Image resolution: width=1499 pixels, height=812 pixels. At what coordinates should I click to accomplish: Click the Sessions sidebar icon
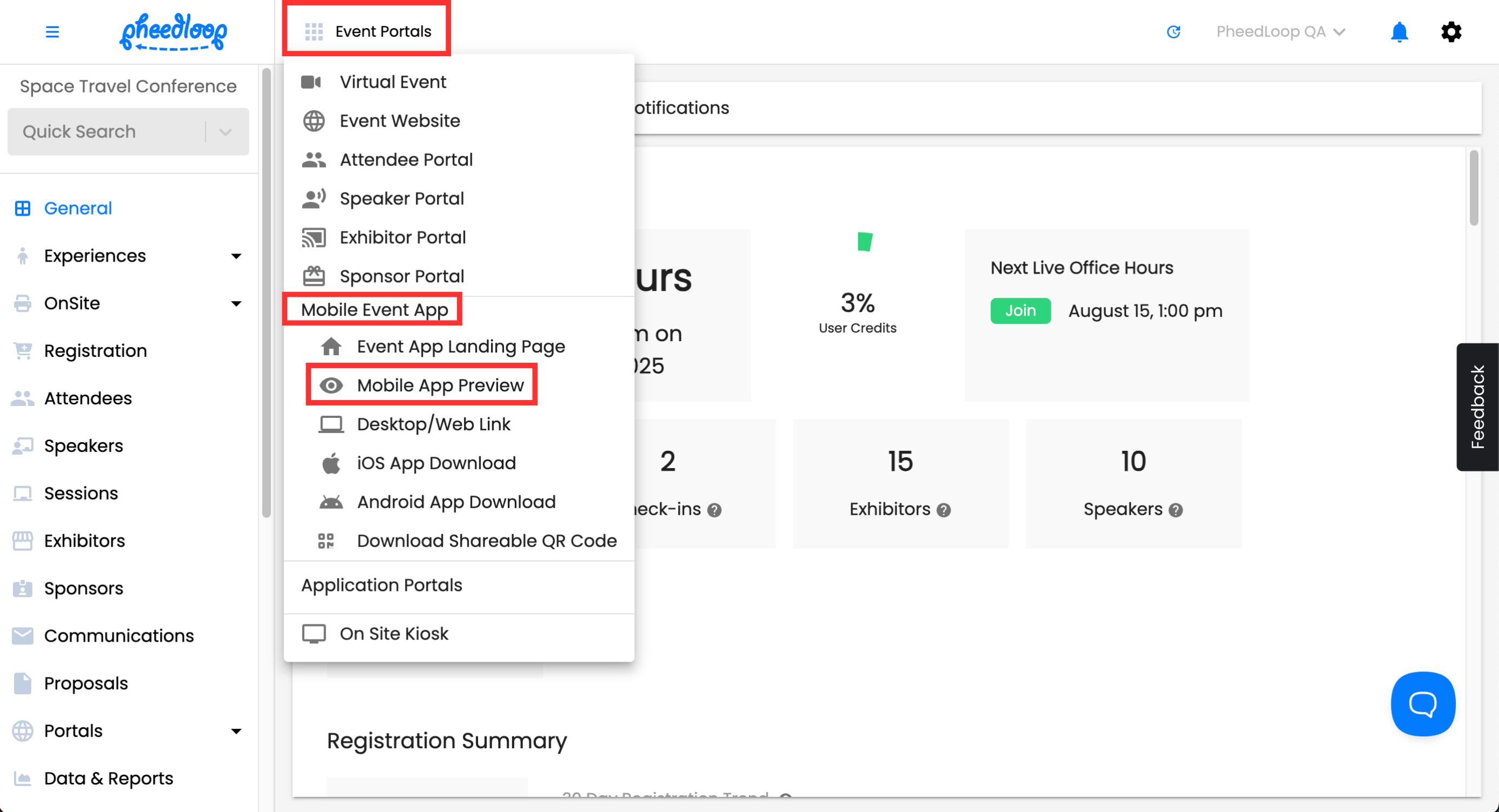pos(23,493)
